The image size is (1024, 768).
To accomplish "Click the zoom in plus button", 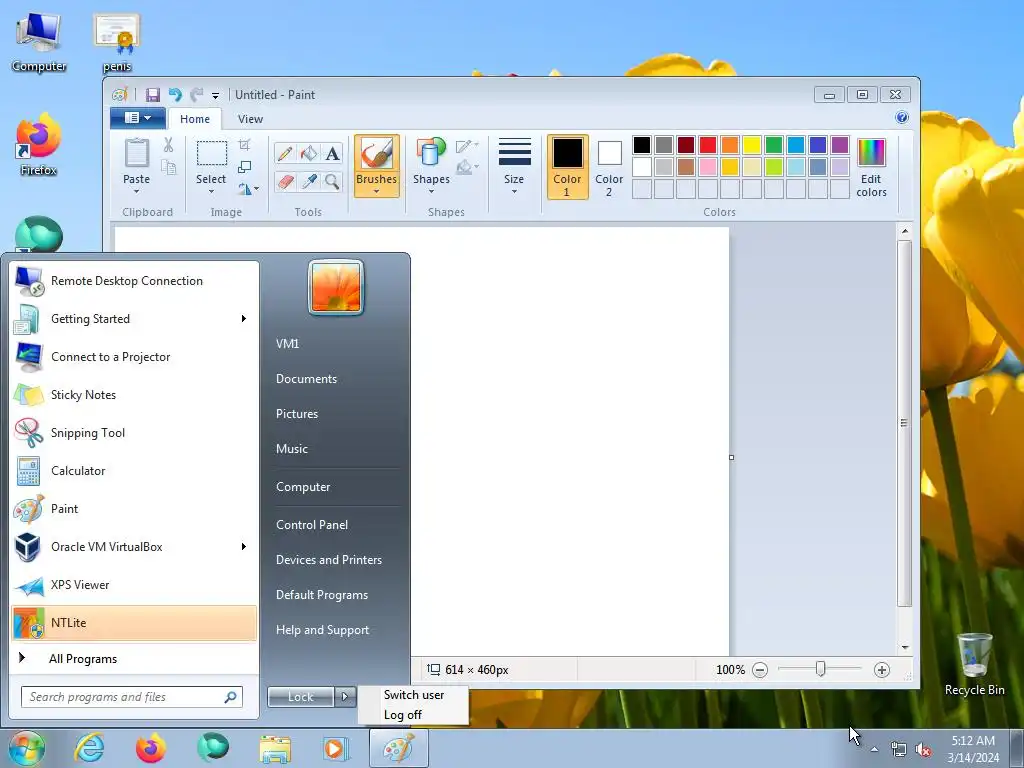I will [882, 670].
